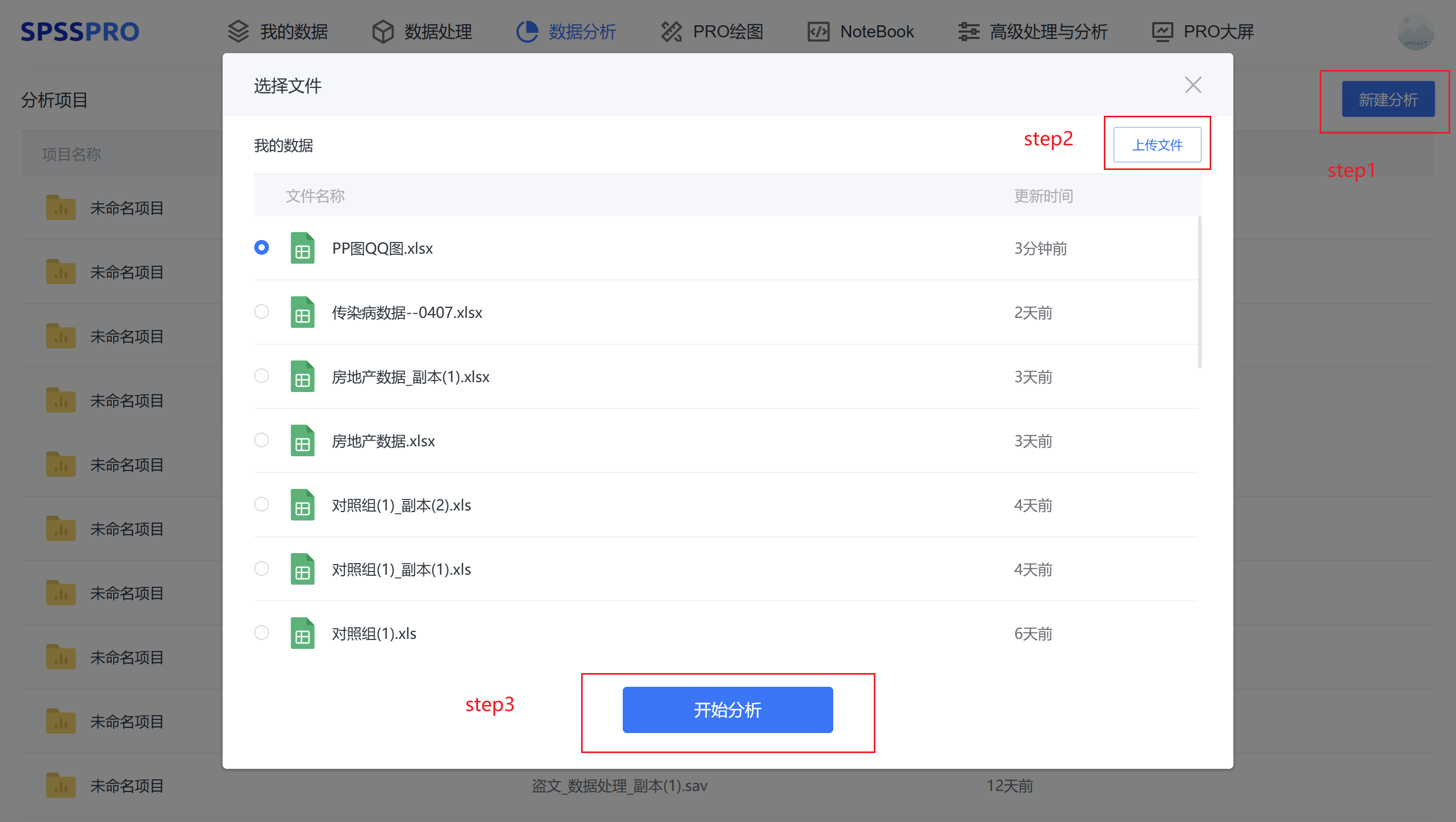The height and width of the screenshot is (822, 1456).
Task: Click spreadsheet icon of 对照组(1)_副本(2).xls
Action: click(302, 505)
